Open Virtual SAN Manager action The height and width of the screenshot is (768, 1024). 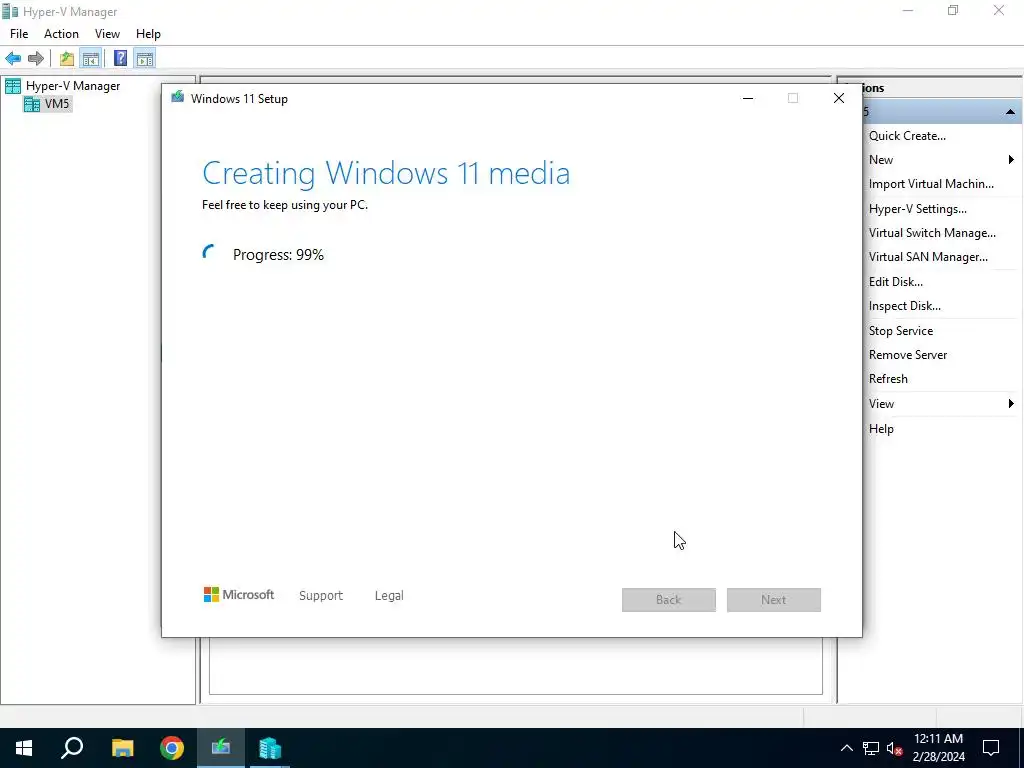coord(928,257)
